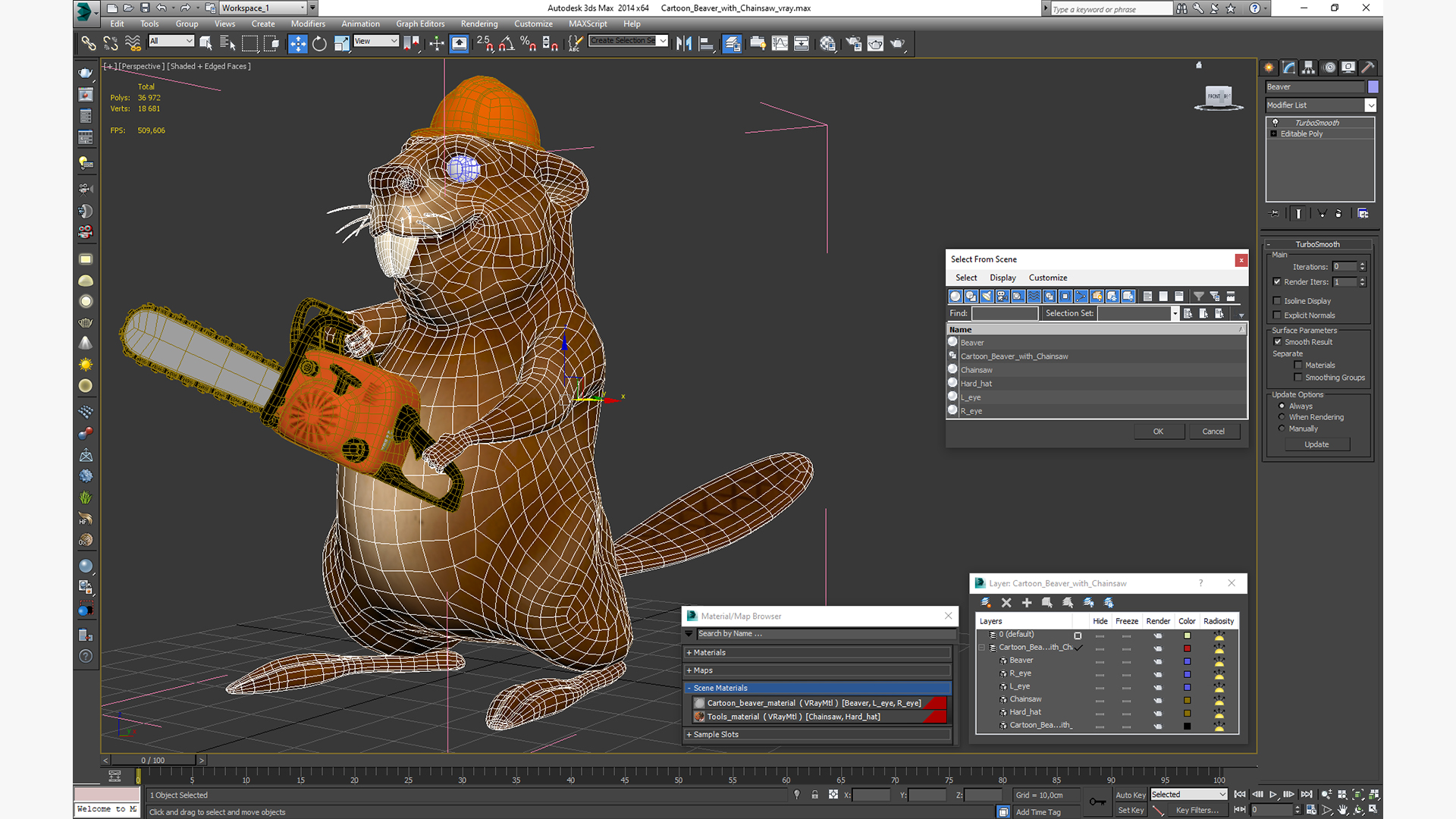Click Create New Layer icon in Layer window
1456x819 pixels.
coord(986,603)
